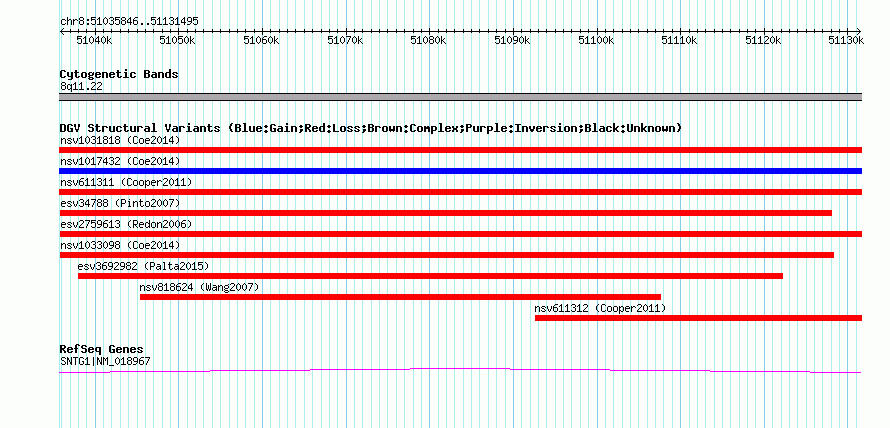Viewport: 890px width, 428px height.
Task: Click the nsv1031818 (Coe2014) label
Action: pyautogui.click(x=120, y=140)
